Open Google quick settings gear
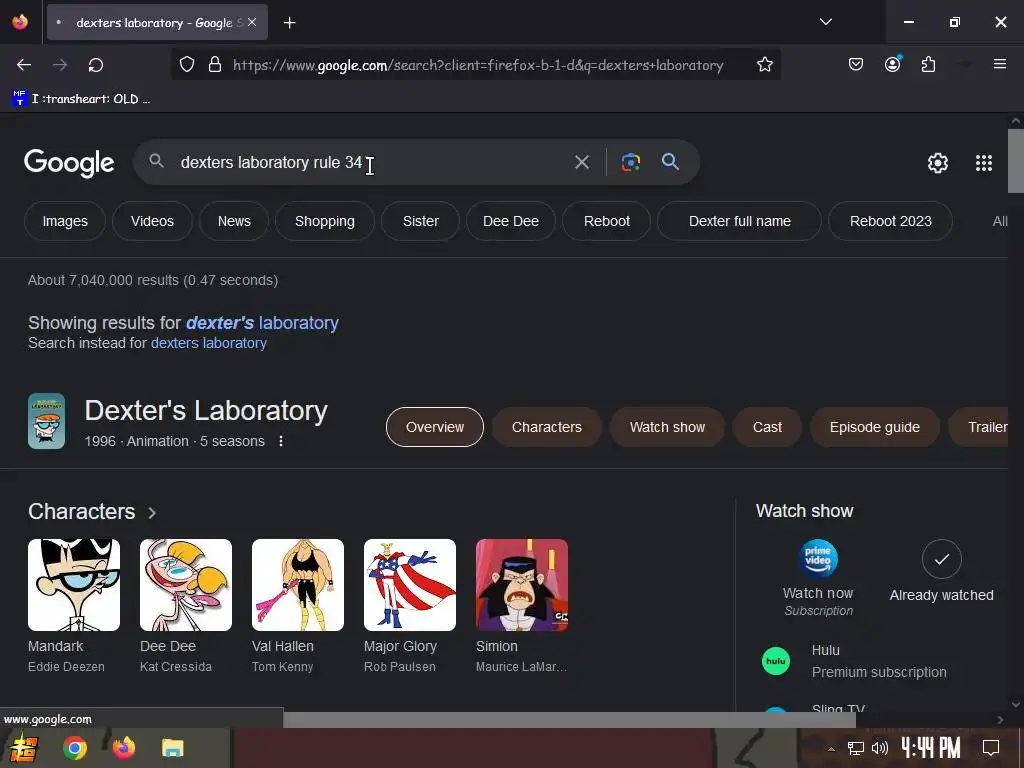This screenshot has width=1024, height=768. click(938, 163)
